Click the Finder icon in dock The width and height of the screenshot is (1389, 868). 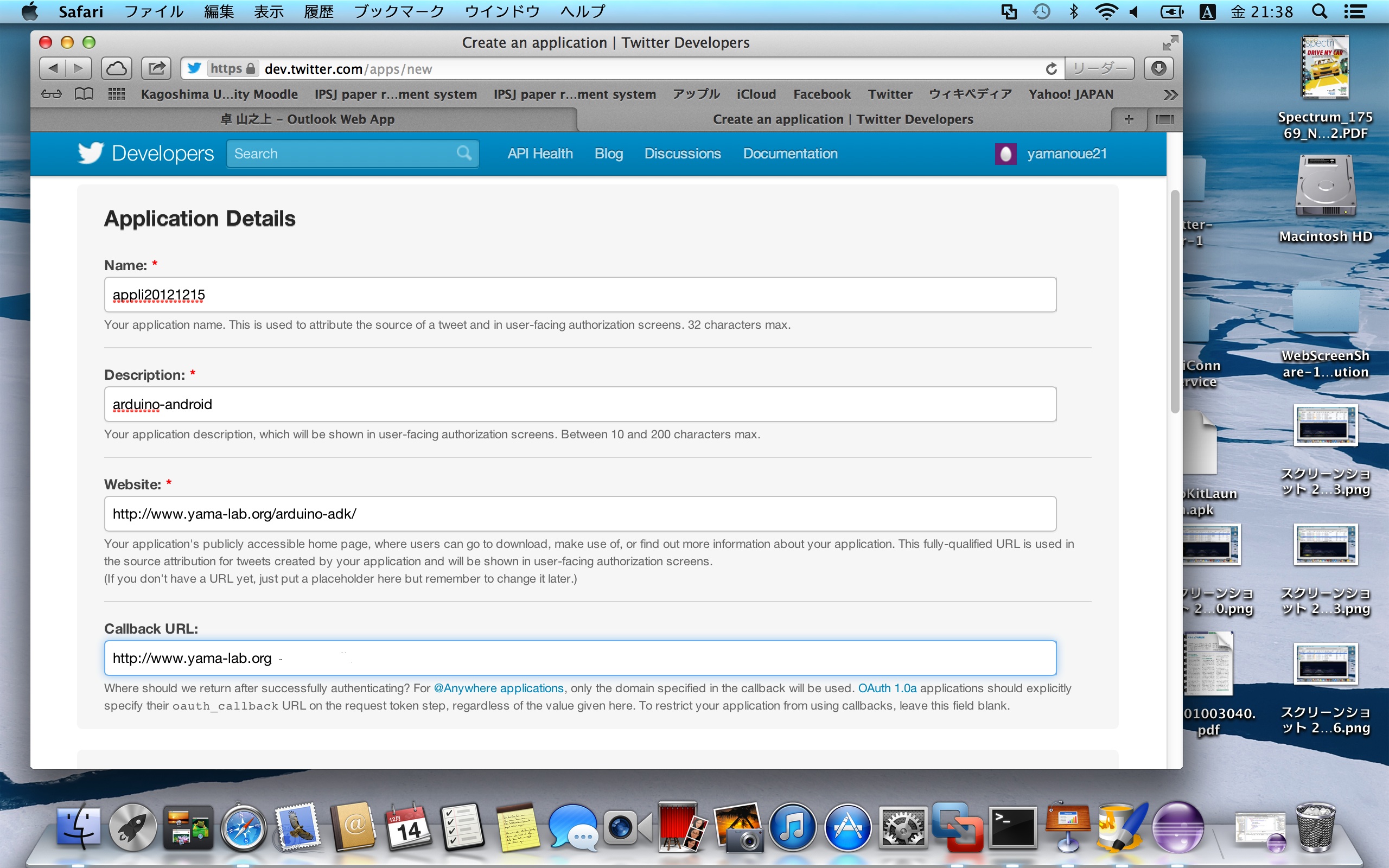click(79, 828)
